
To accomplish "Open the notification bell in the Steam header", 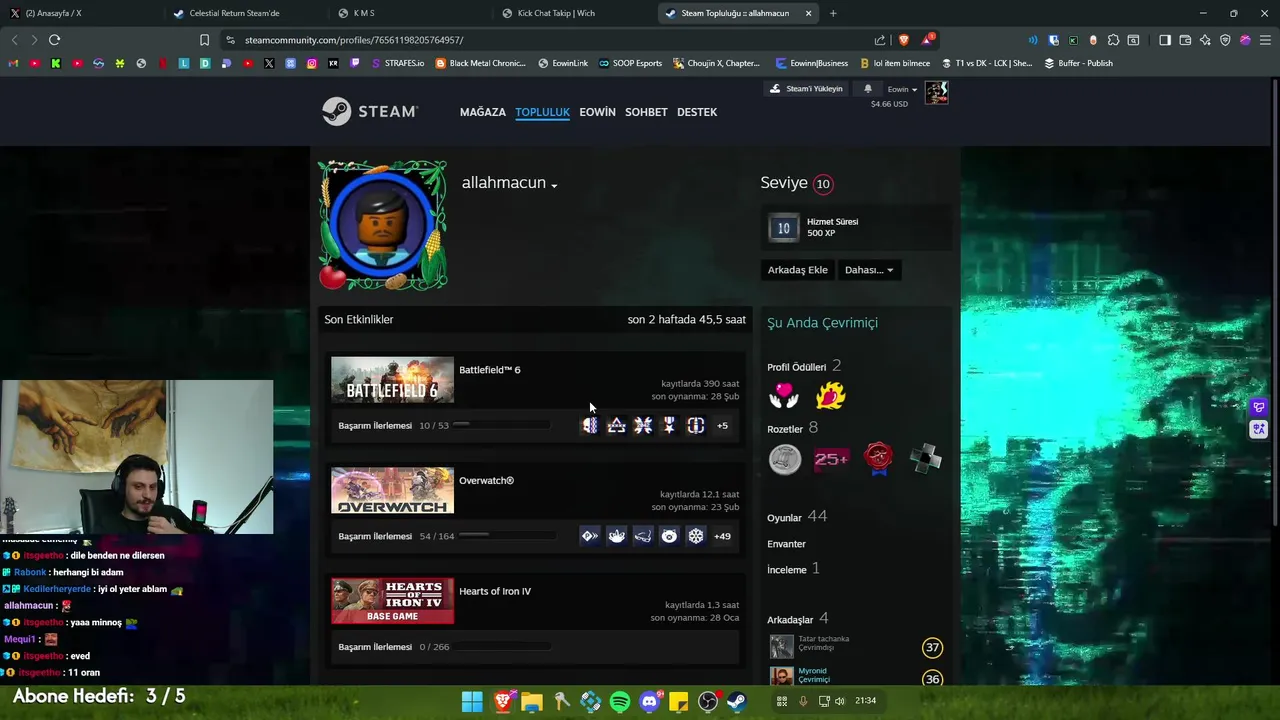I will click(x=867, y=89).
